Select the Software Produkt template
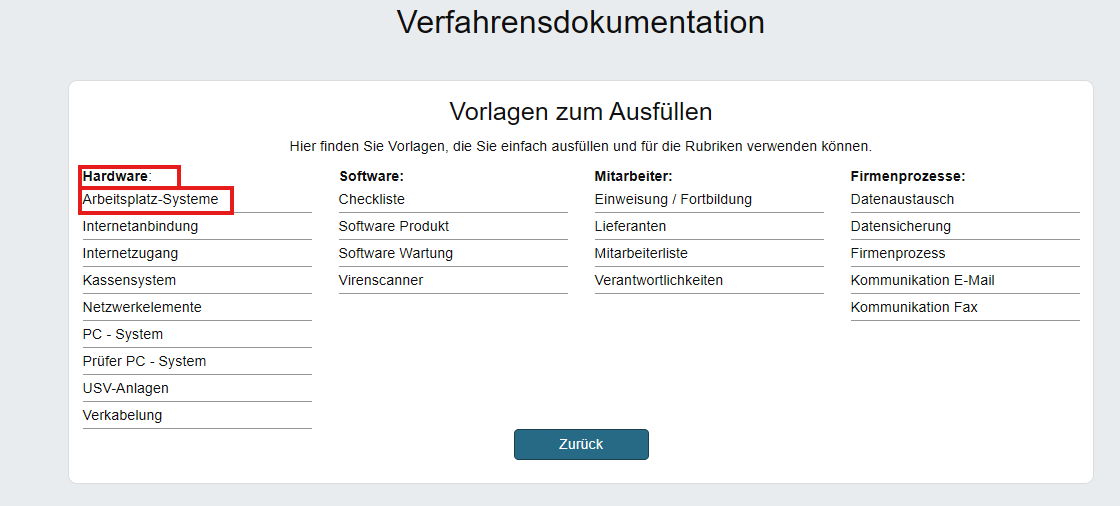This screenshot has width=1120, height=506. pyautogui.click(x=394, y=227)
